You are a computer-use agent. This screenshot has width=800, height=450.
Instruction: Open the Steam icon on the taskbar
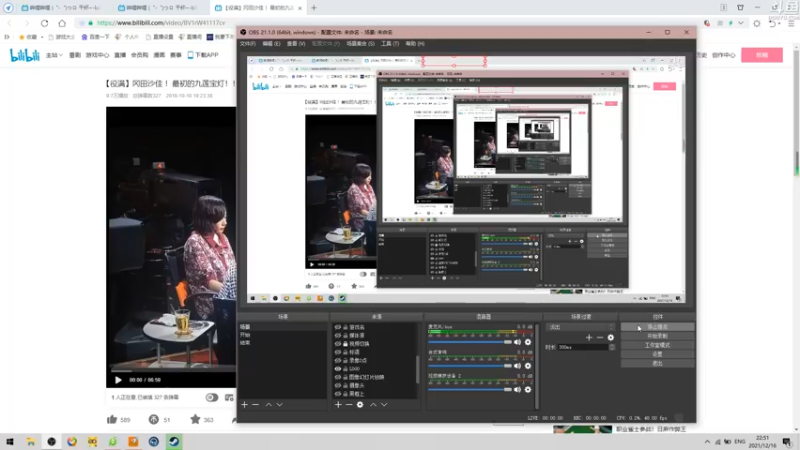pos(174,441)
